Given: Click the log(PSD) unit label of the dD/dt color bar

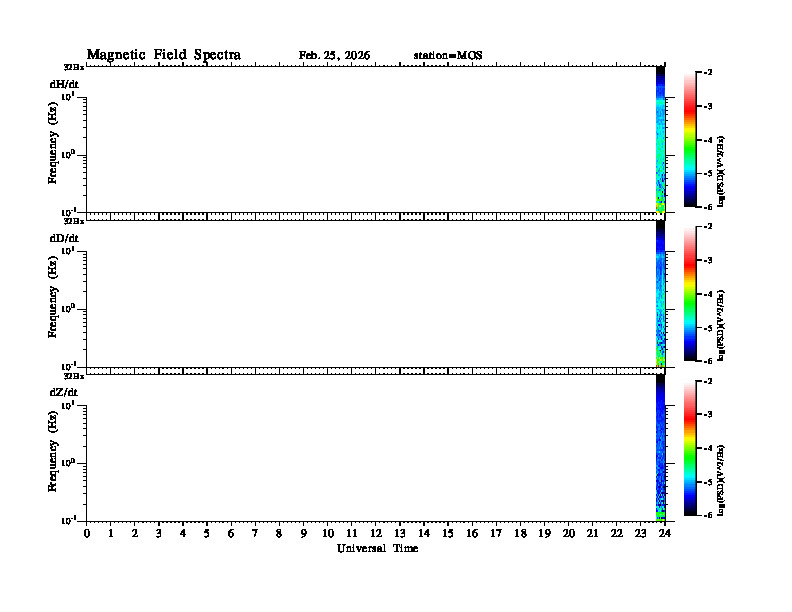Looking at the screenshot, I should click(721, 325).
